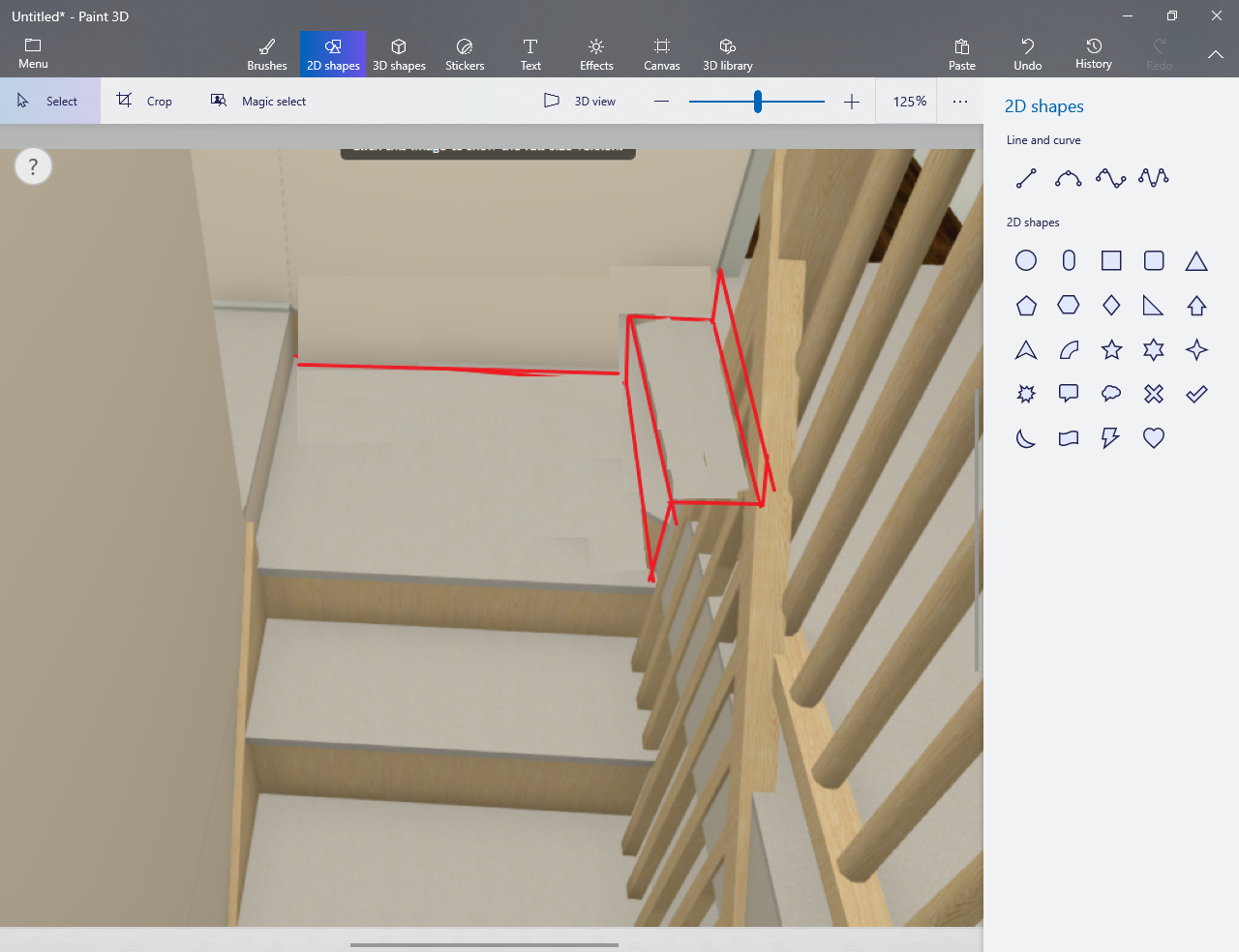
Task: Click the zoom slider handle
Action: (x=758, y=102)
